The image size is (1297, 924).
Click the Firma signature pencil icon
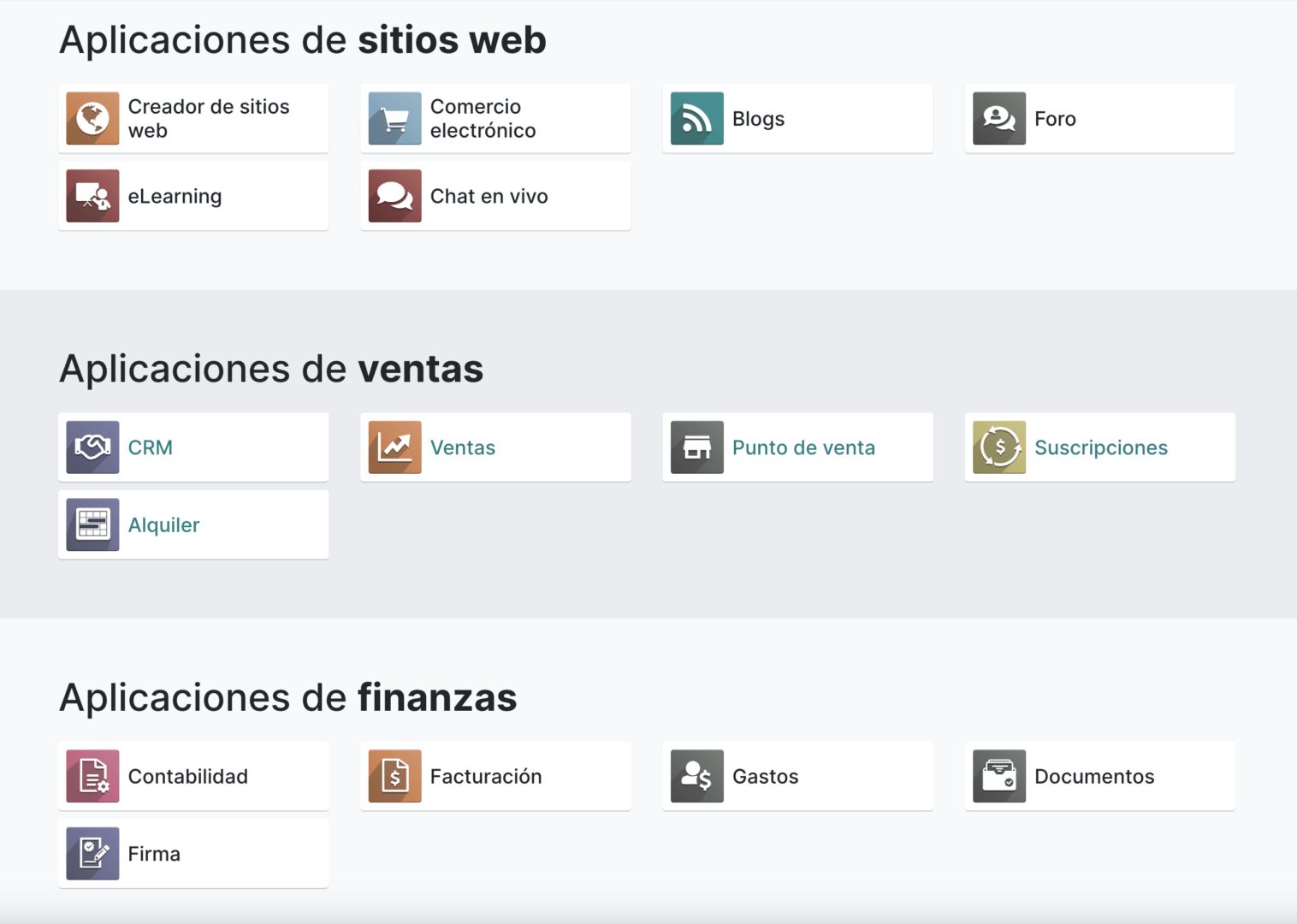92,853
